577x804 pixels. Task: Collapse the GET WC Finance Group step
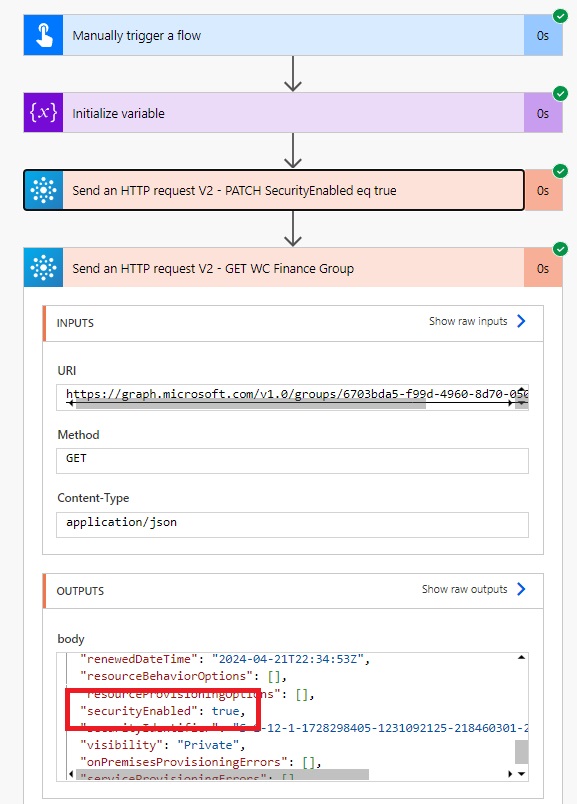(x=293, y=268)
